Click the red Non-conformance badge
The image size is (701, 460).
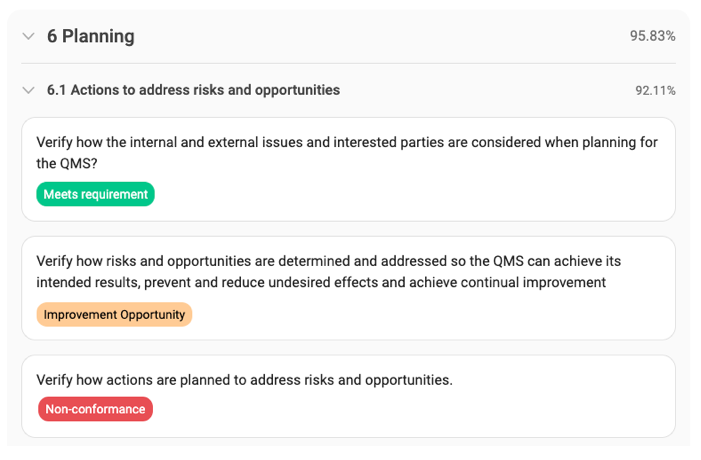(95, 409)
